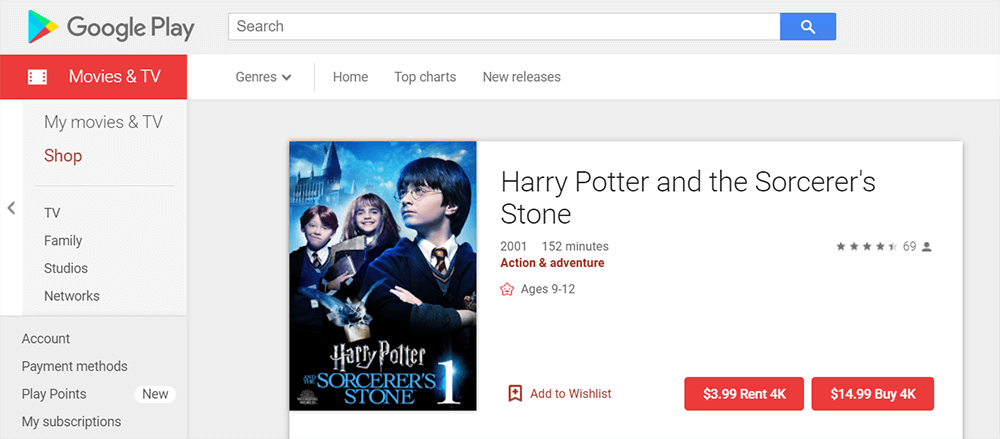Click the $14.99 Buy 4K button
This screenshot has height=439, width=1000.
point(872,394)
